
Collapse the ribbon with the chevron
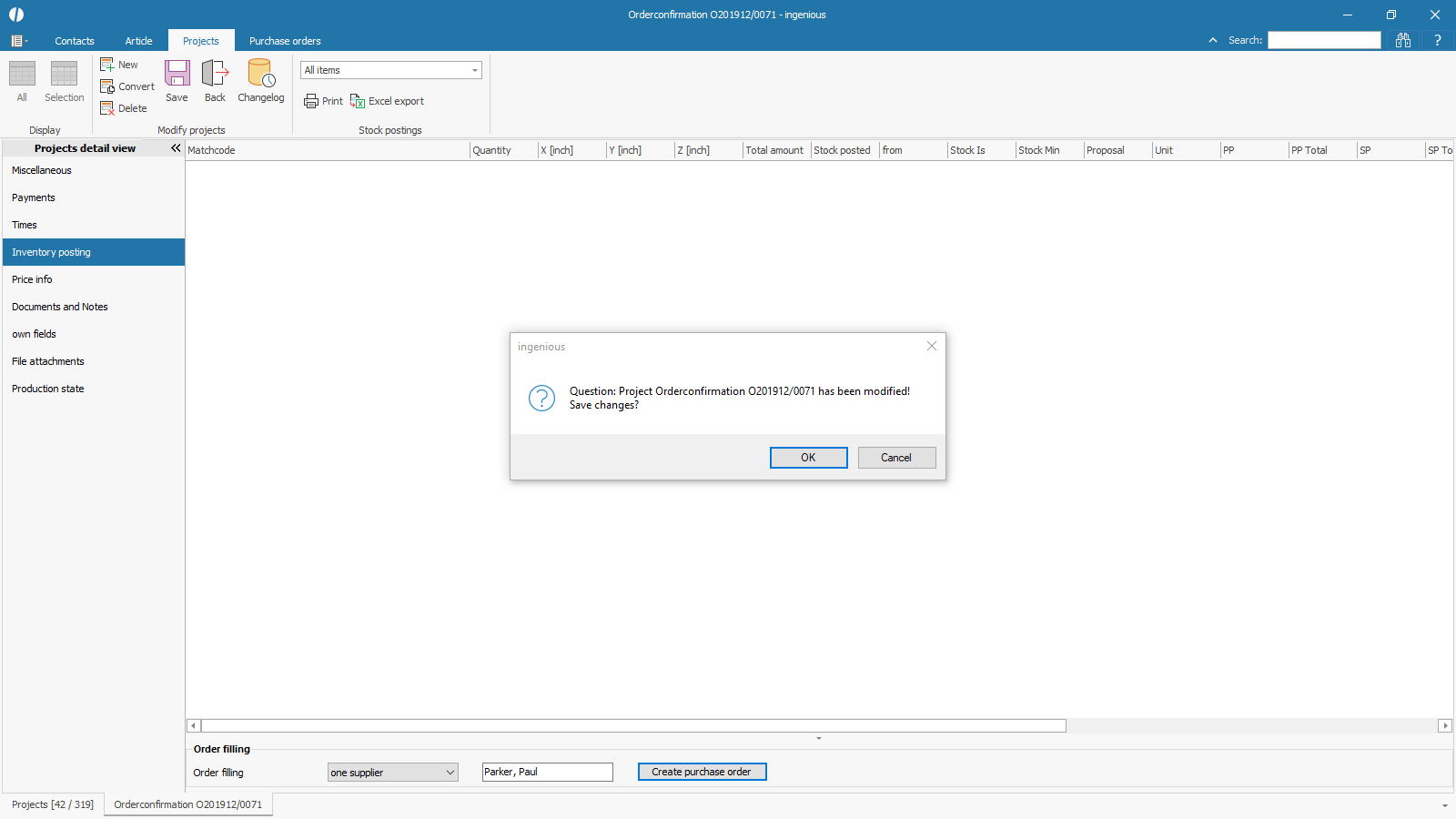1213,40
